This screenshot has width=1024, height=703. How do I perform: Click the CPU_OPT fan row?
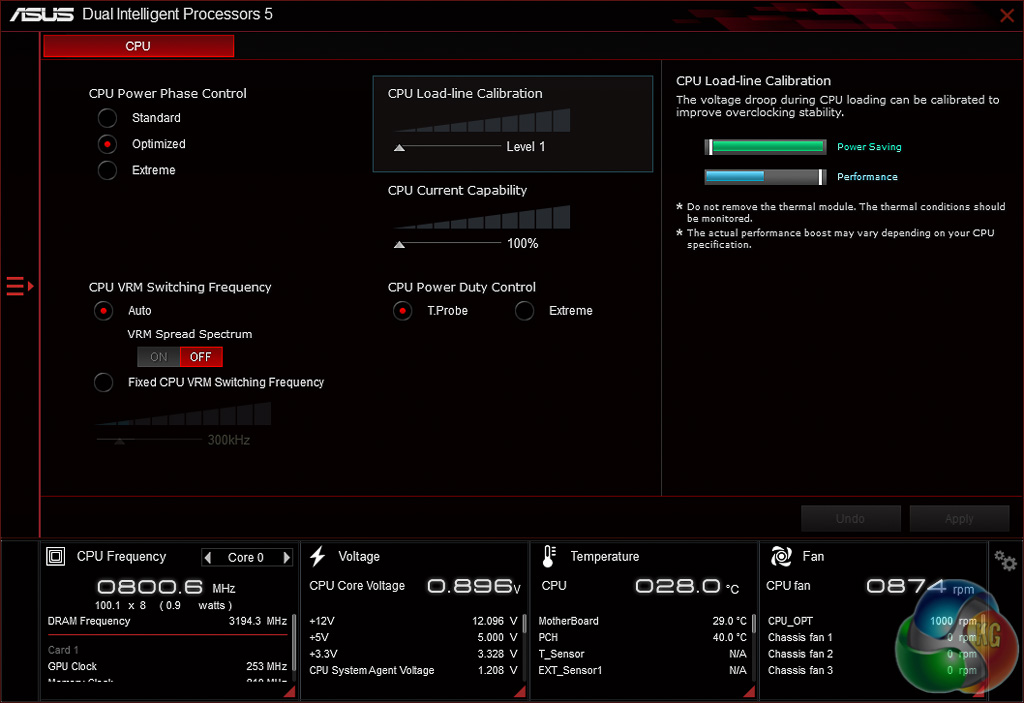coord(872,621)
